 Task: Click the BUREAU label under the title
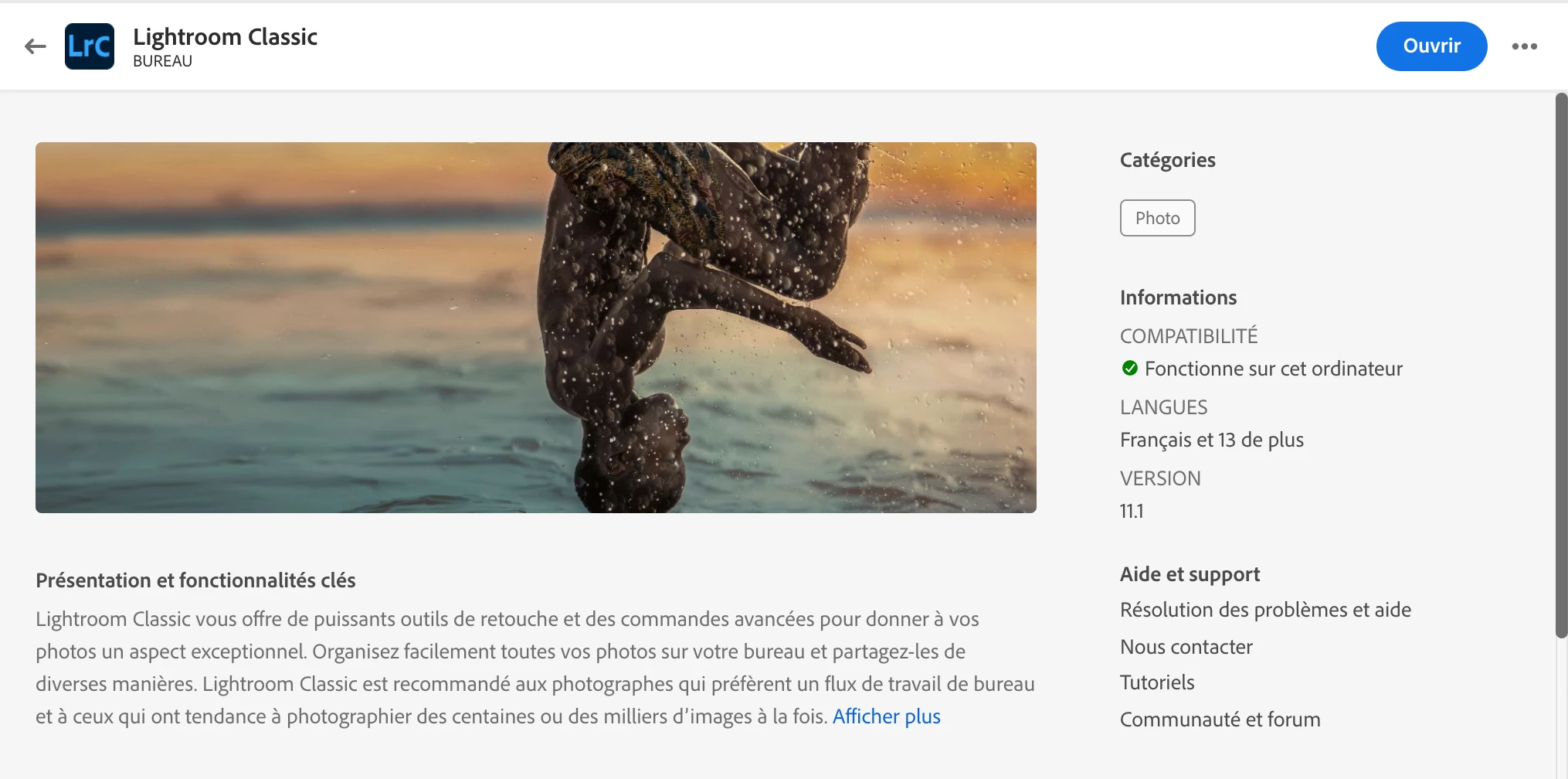coord(162,61)
